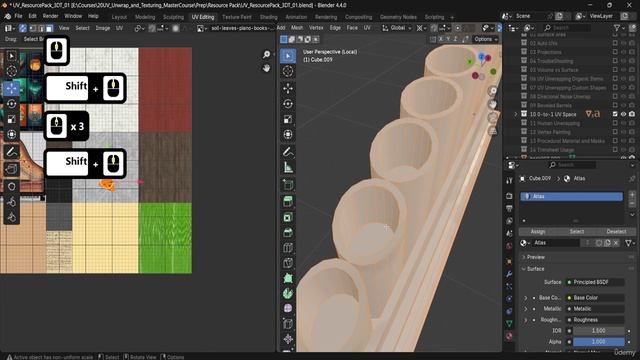The image size is (640, 360).
Task: Click the outliner search field
Action: pyautogui.click(x=567, y=28)
